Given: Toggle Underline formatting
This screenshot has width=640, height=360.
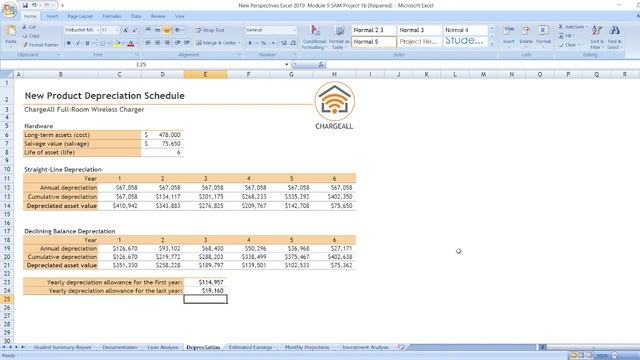Looking at the screenshot, I should [87, 43].
